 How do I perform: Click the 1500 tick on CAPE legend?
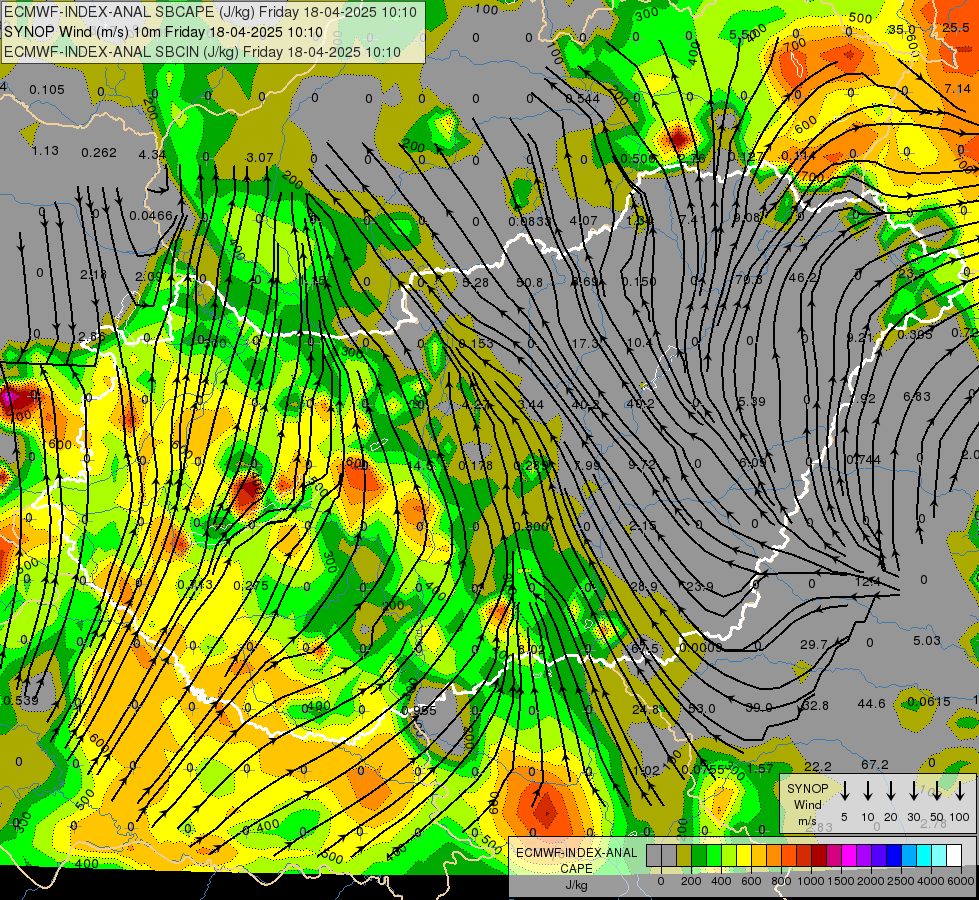[x=840, y=881]
